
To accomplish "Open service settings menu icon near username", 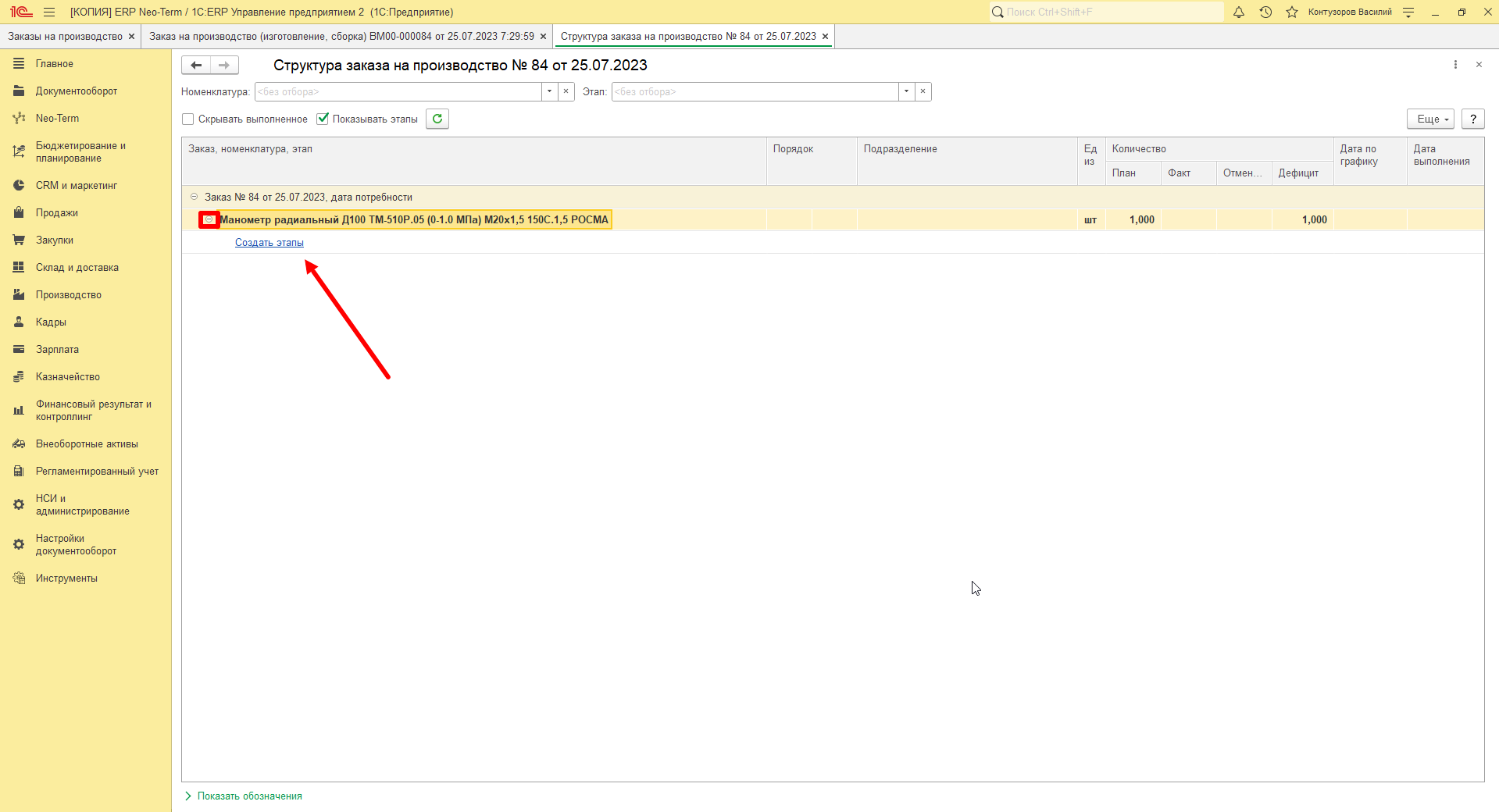I will pyautogui.click(x=1408, y=12).
